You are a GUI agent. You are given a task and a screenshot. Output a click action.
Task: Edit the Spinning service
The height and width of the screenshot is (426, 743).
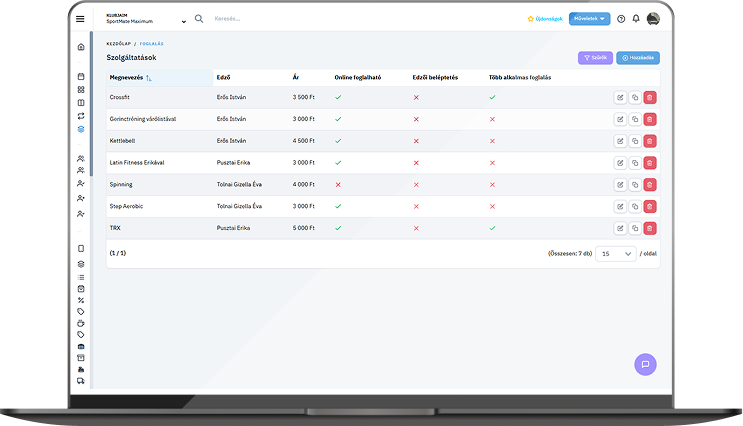[x=620, y=185]
